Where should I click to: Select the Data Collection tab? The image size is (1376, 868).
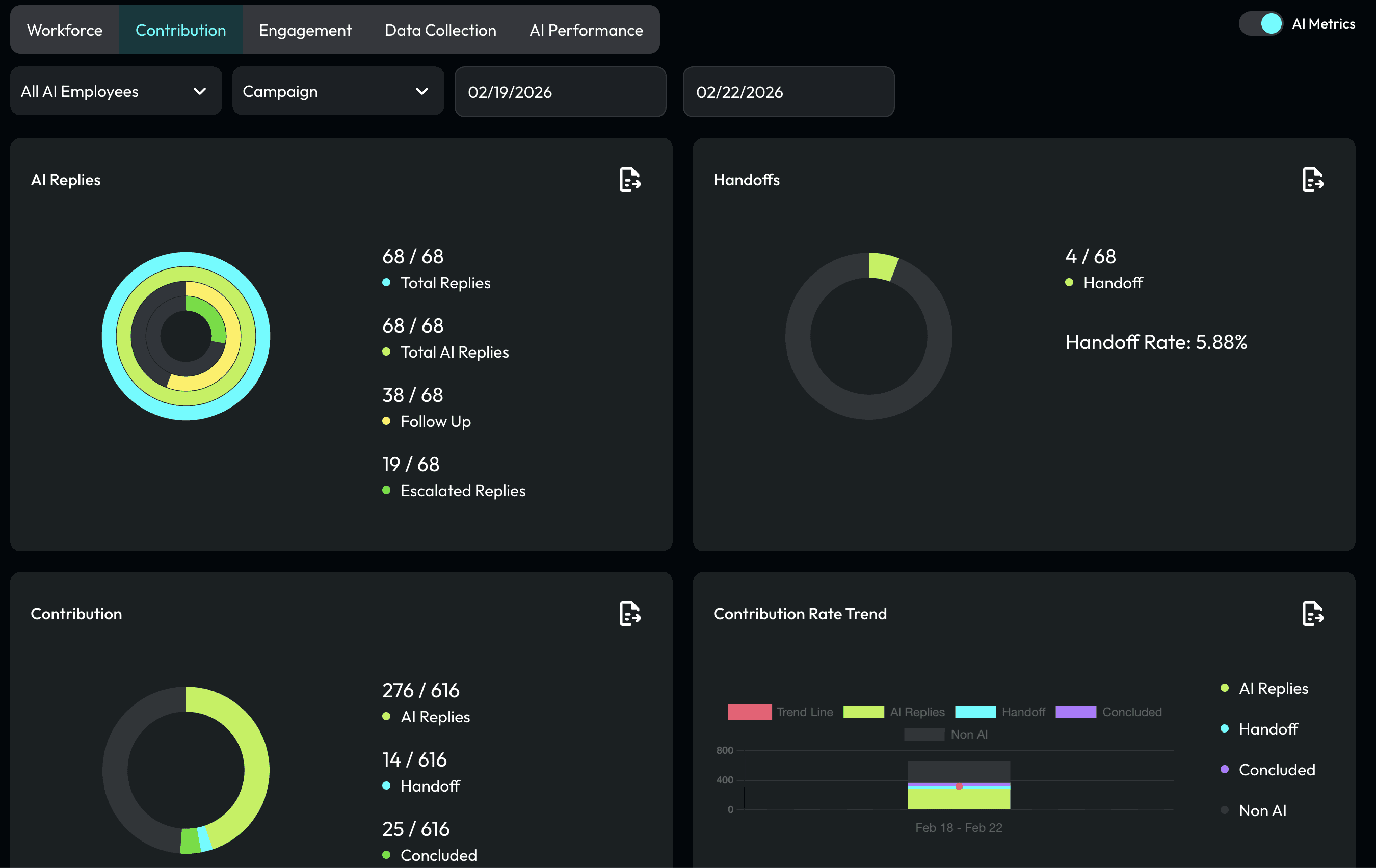pos(440,30)
